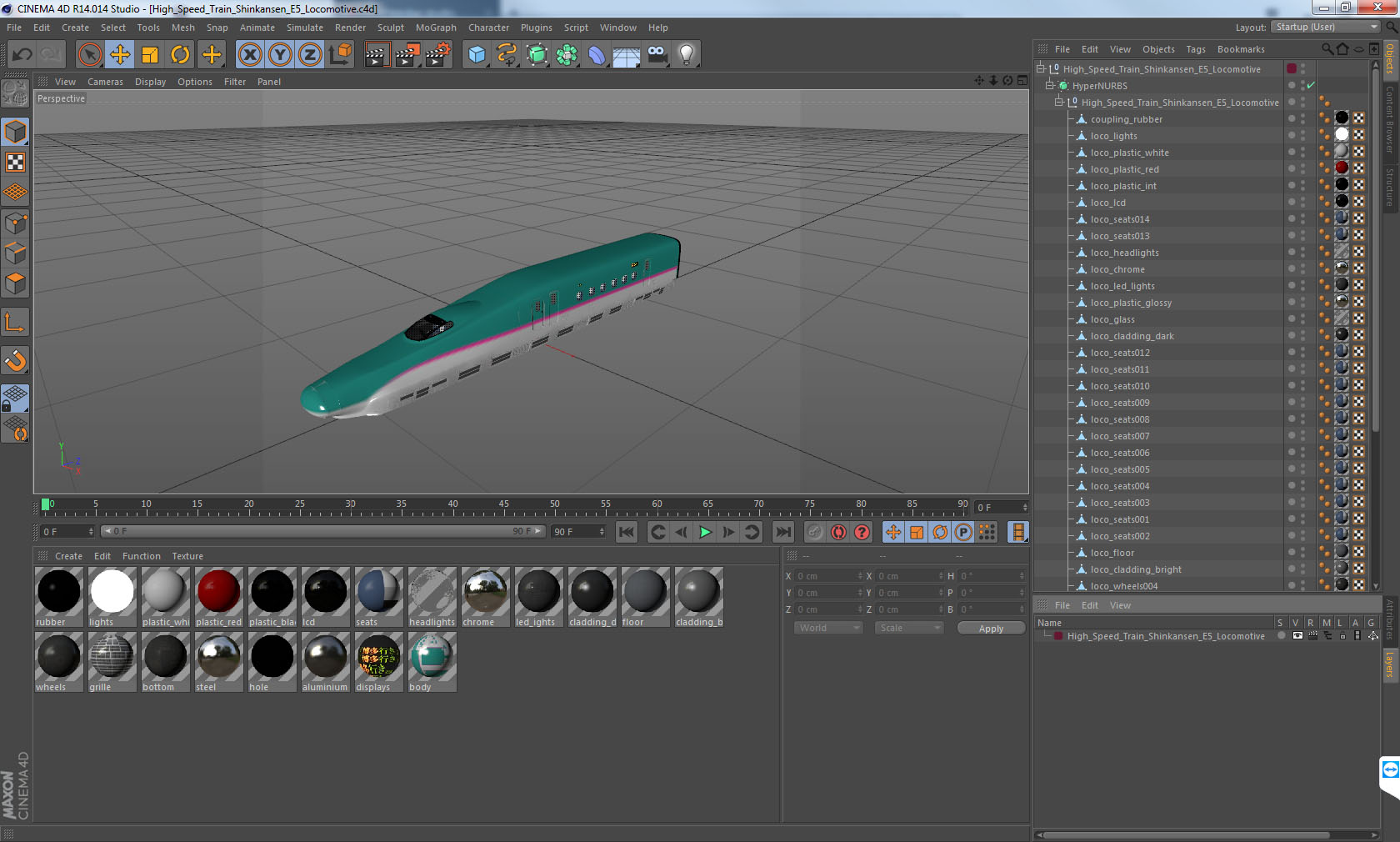Click the objects manager search icon
The image size is (1400, 842).
[x=1327, y=49]
